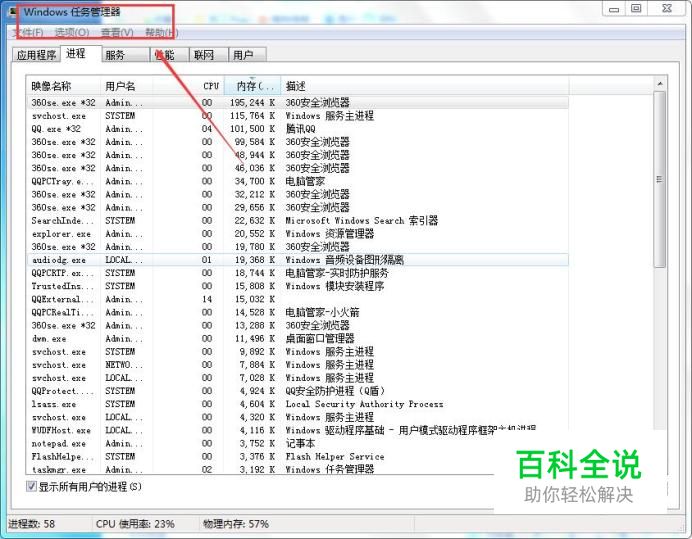This screenshot has width=692, height=539.
Task: Select the dwm.exe process row
Action: (297, 338)
